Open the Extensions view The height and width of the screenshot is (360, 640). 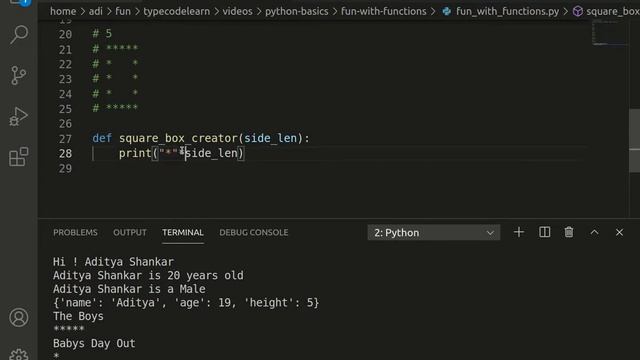point(19,157)
